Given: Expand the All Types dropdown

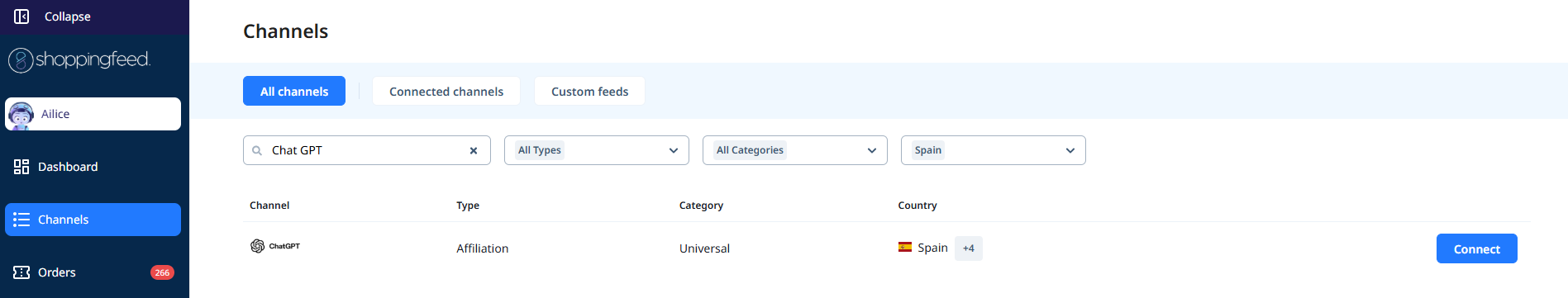Looking at the screenshot, I should coord(597,150).
